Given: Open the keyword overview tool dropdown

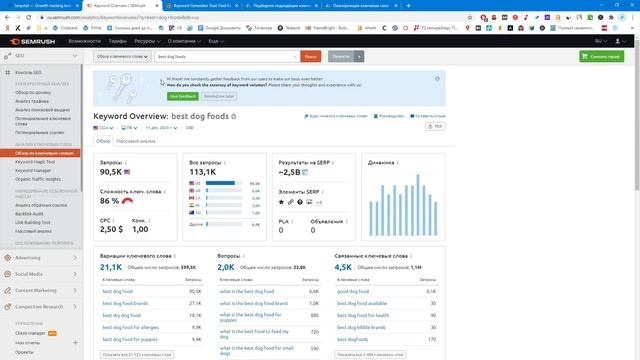Looking at the screenshot, I should (122, 56).
